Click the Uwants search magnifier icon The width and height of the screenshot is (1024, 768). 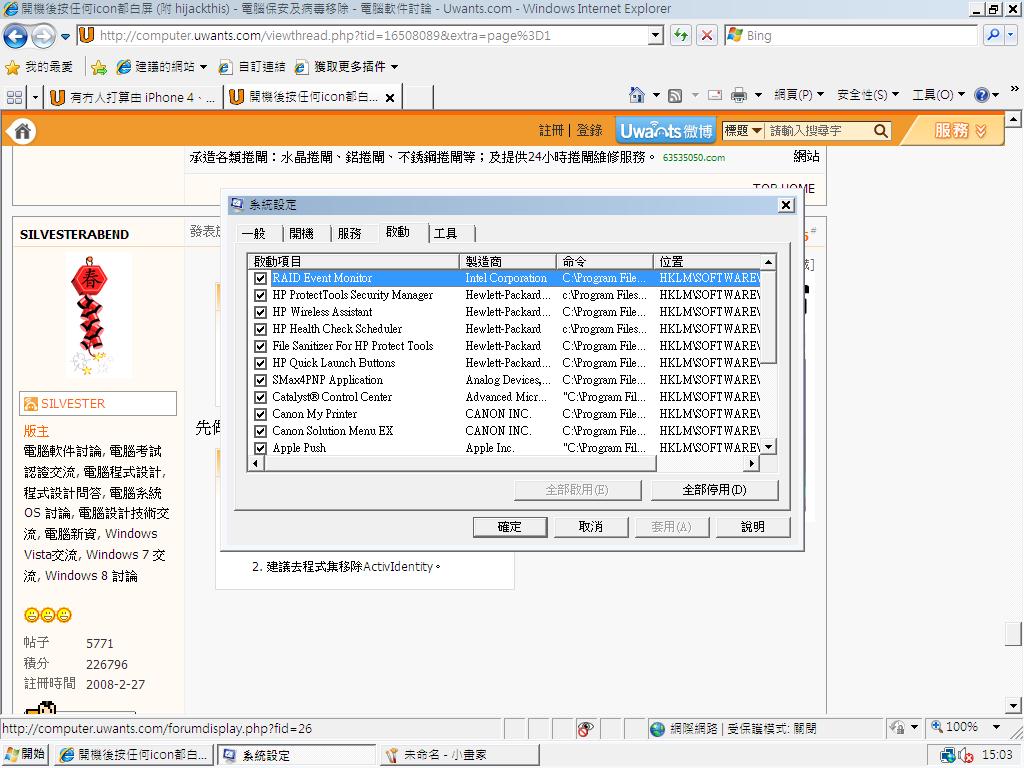pyautogui.click(x=881, y=131)
